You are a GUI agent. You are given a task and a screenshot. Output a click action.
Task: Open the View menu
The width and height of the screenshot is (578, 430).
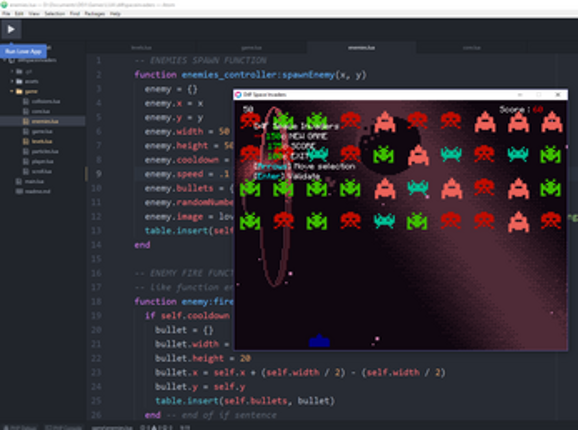point(34,14)
